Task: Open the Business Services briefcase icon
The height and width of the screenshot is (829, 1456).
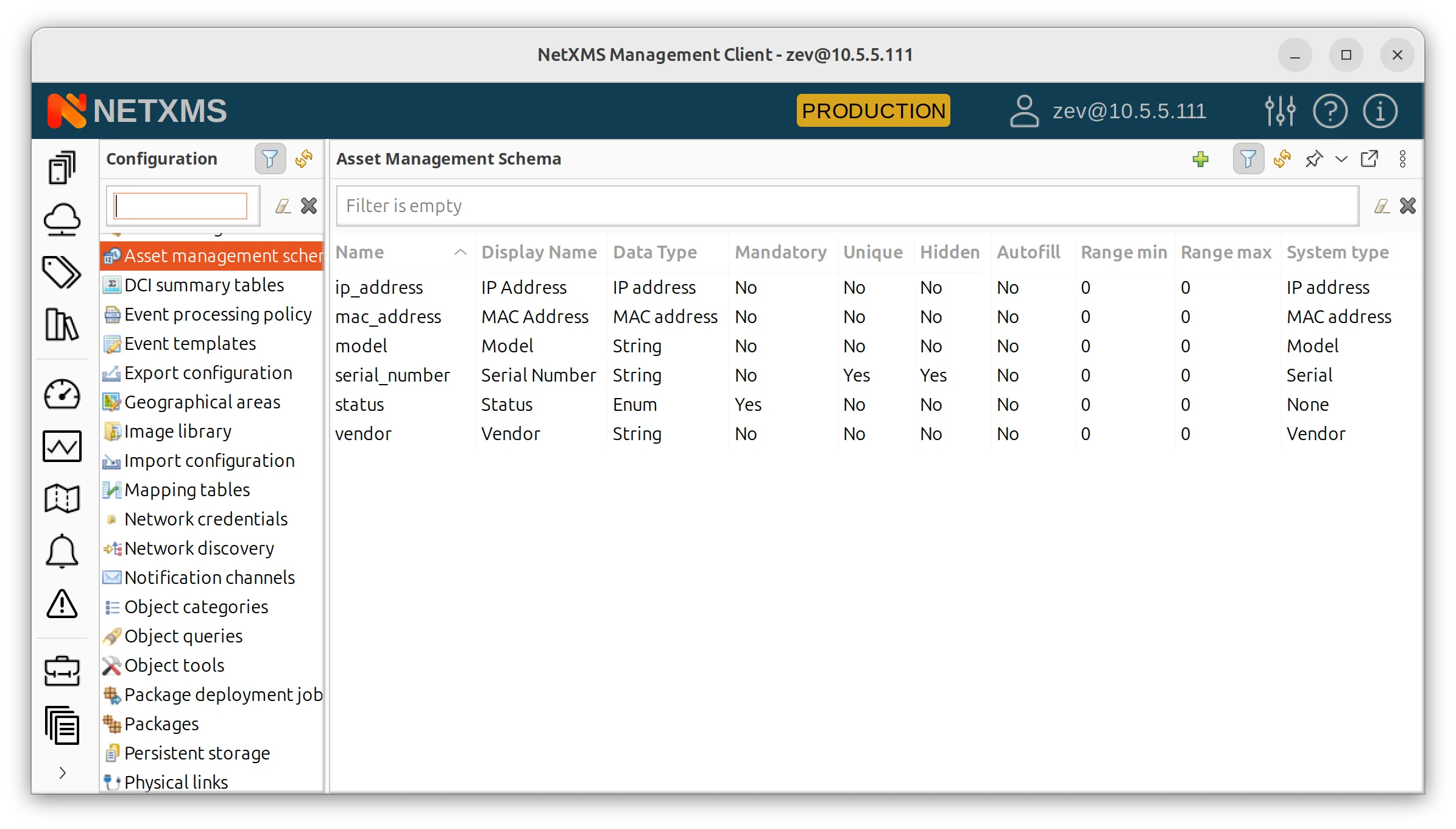Action: [62, 671]
